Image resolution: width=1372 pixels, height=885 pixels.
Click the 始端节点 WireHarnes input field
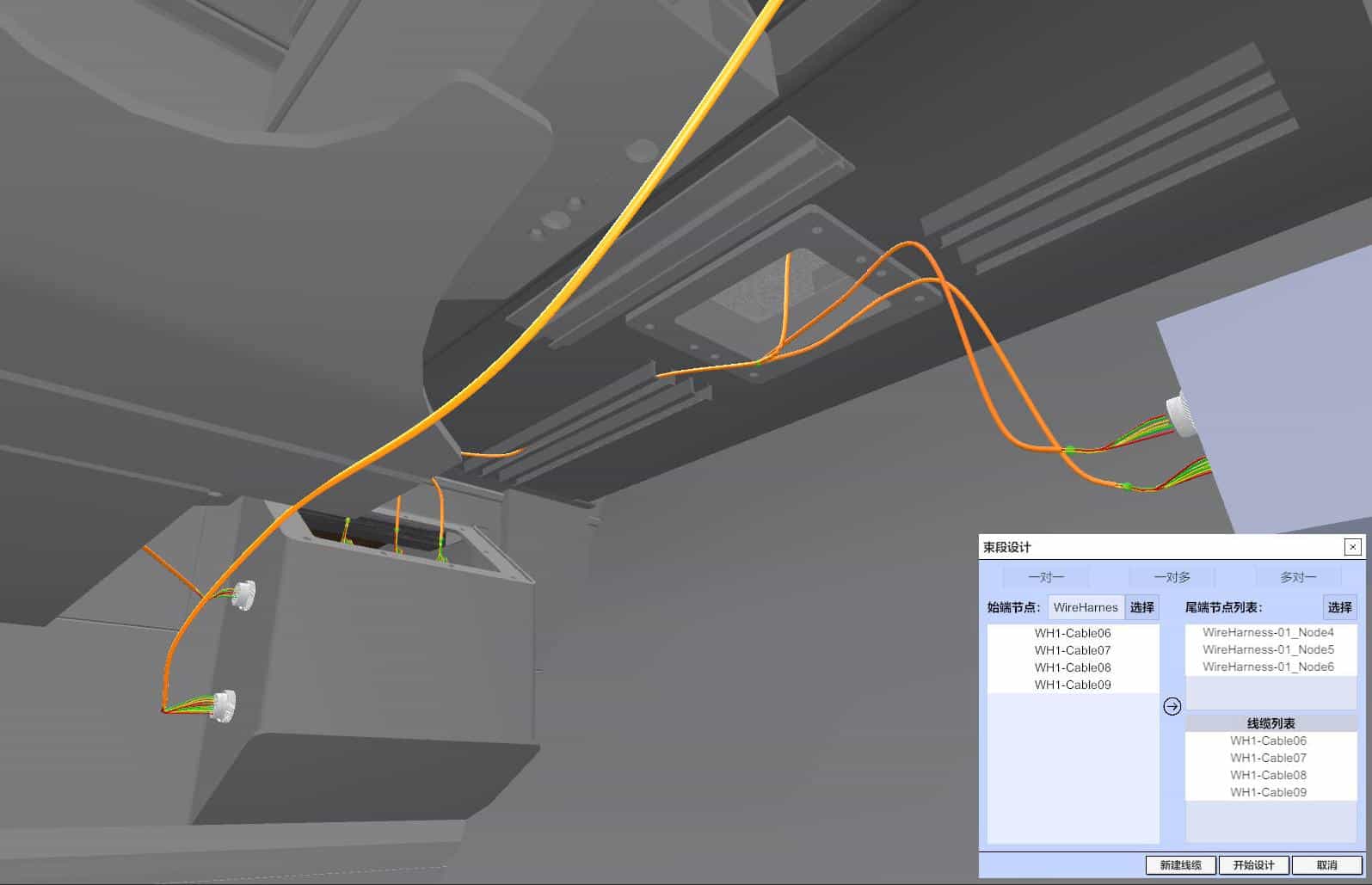1086,607
